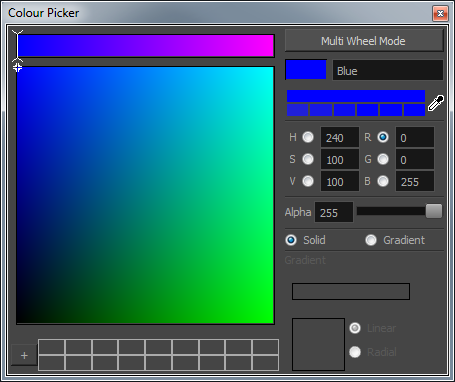
Task: Select the last shade swatch in the row
Action: (414, 110)
